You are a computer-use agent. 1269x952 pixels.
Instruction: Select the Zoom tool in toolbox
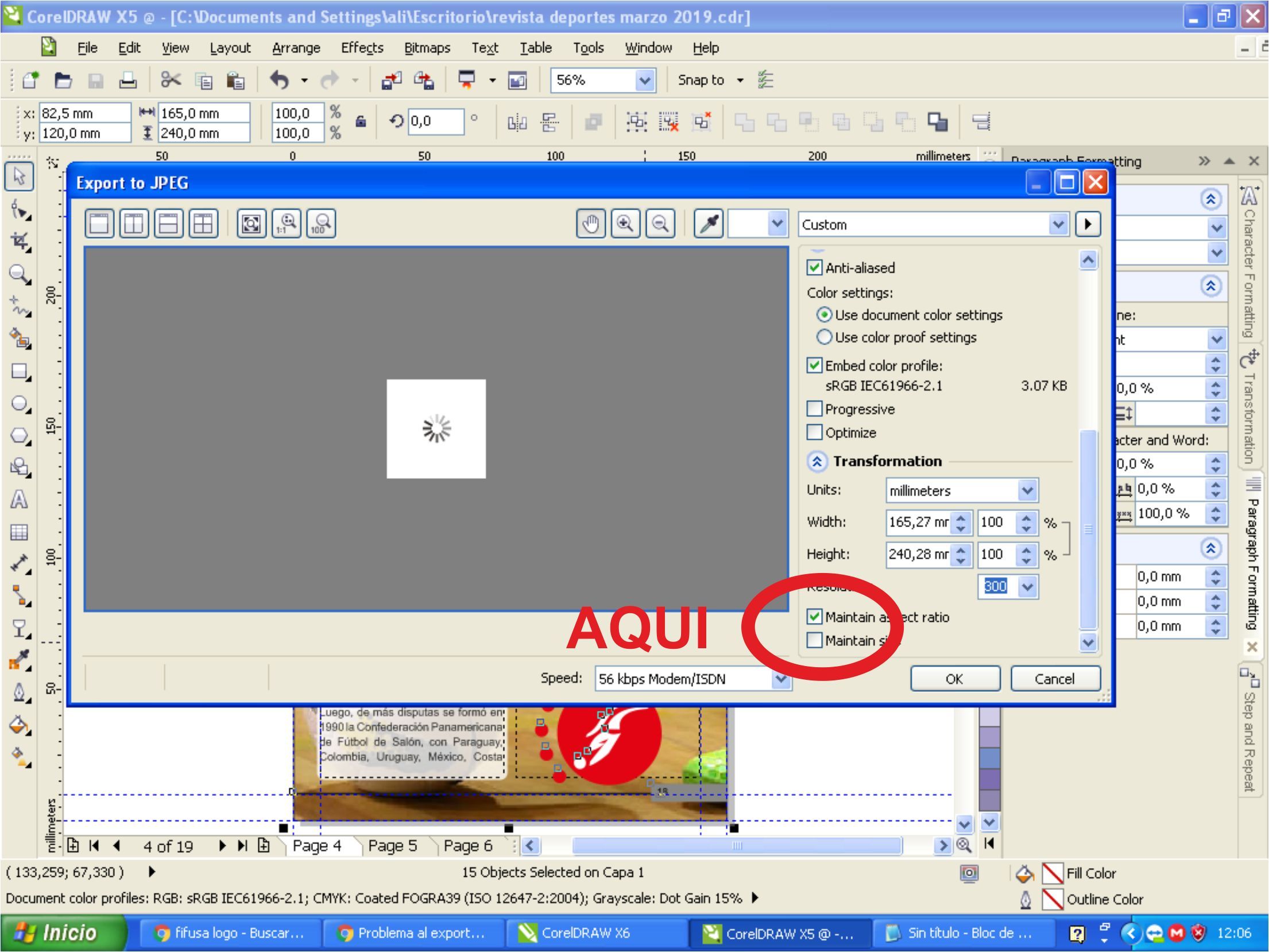(20, 274)
